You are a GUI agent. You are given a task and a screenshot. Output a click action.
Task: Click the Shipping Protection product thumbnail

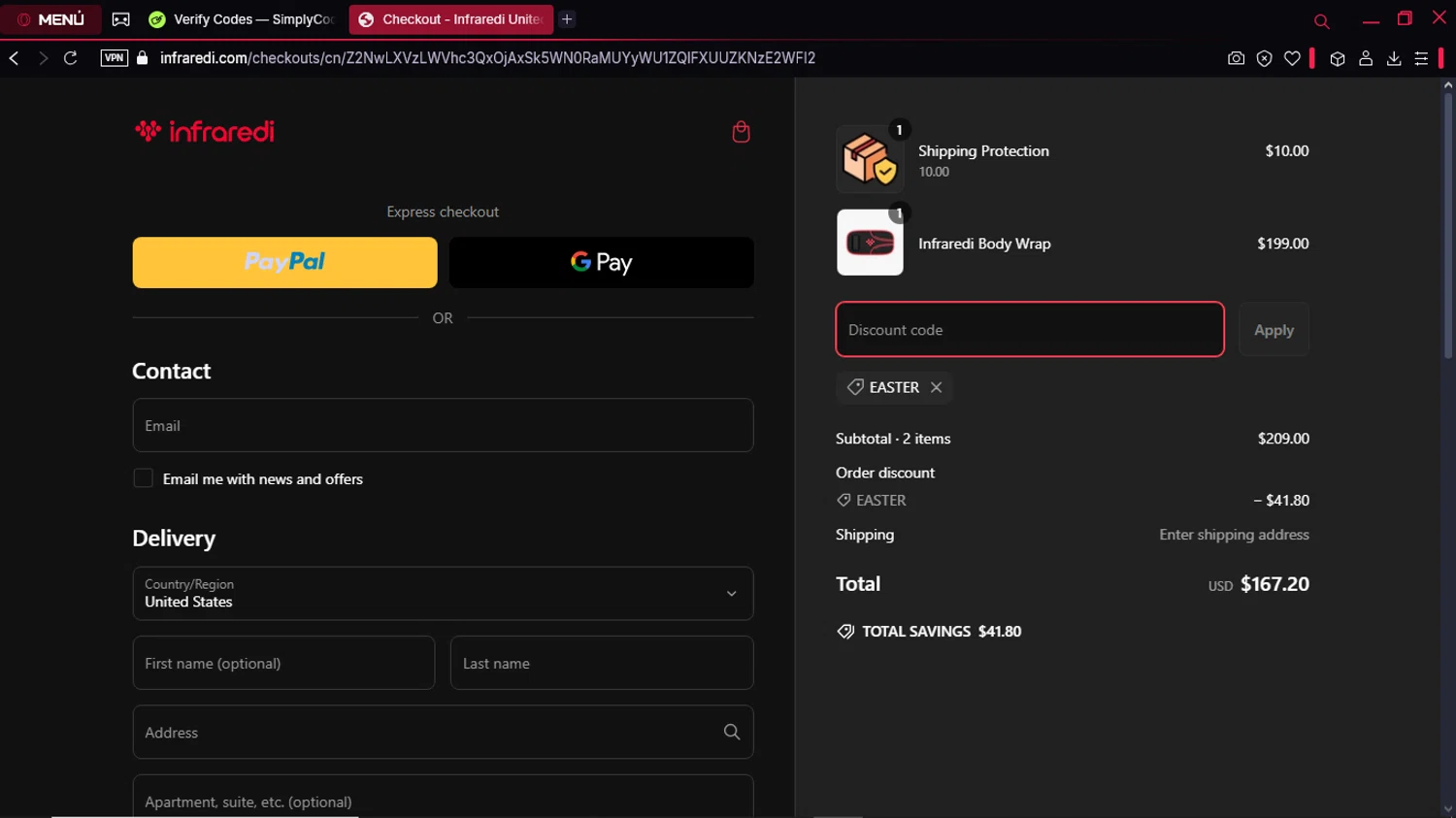pos(870,159)
